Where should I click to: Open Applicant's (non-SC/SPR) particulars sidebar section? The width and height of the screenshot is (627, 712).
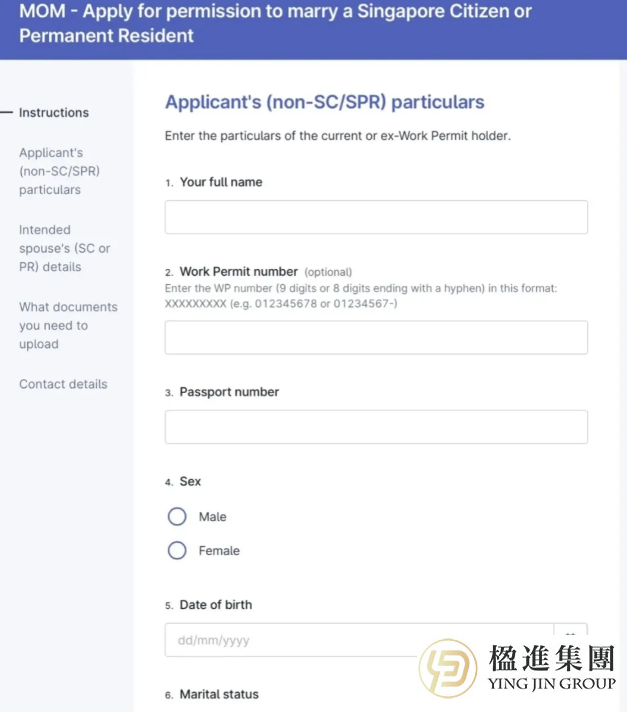click(60, 171)
